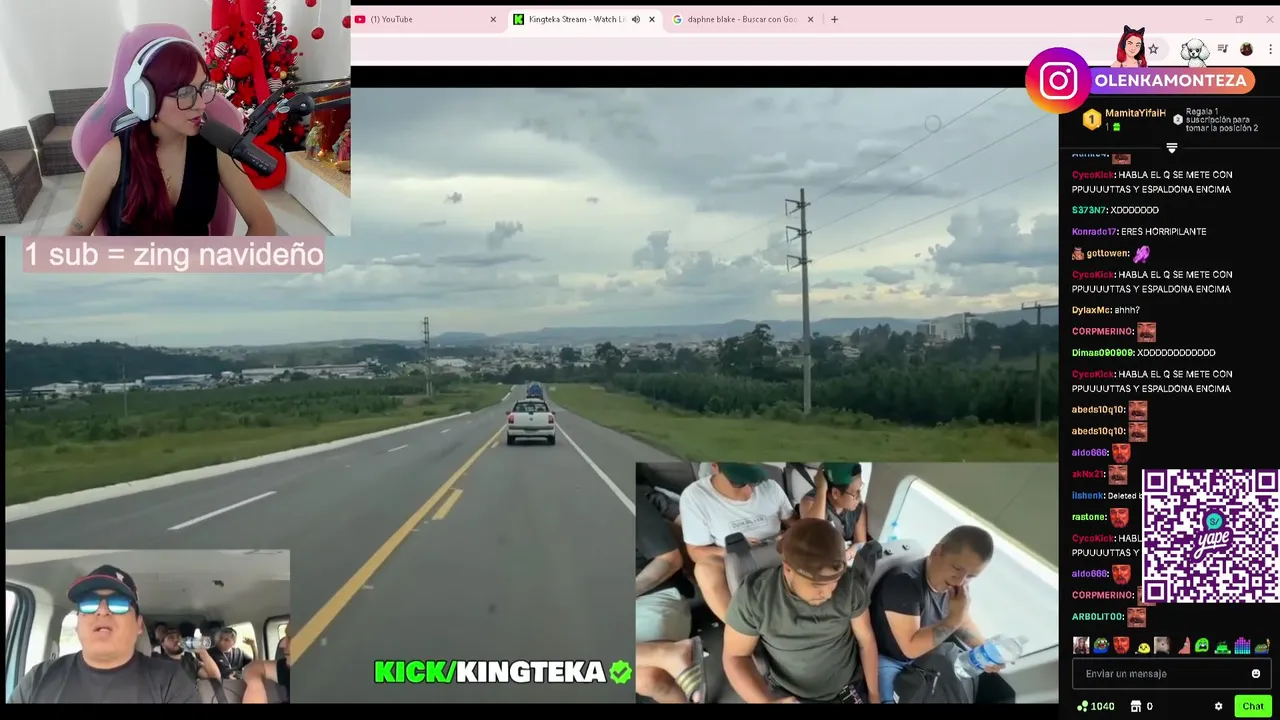The image size is (1280, 720).
Task: Restore down the Chrome window
Action: 1239,19
